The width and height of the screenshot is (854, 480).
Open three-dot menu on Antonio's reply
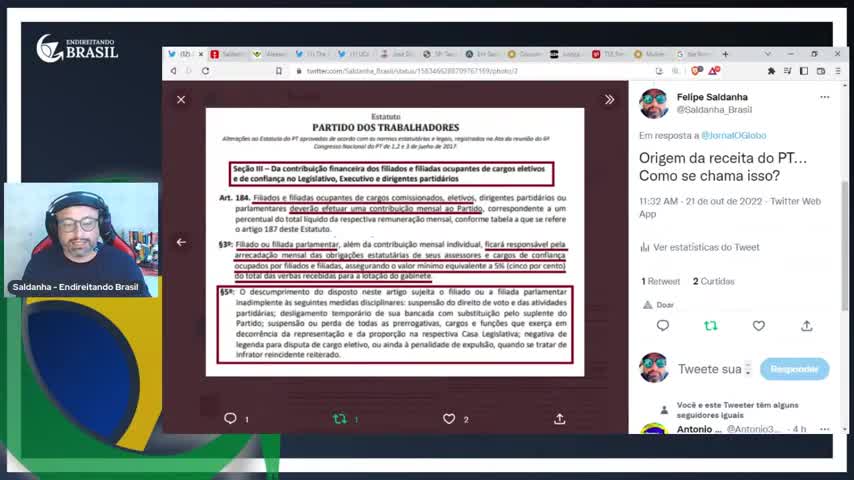click(825, 429)
